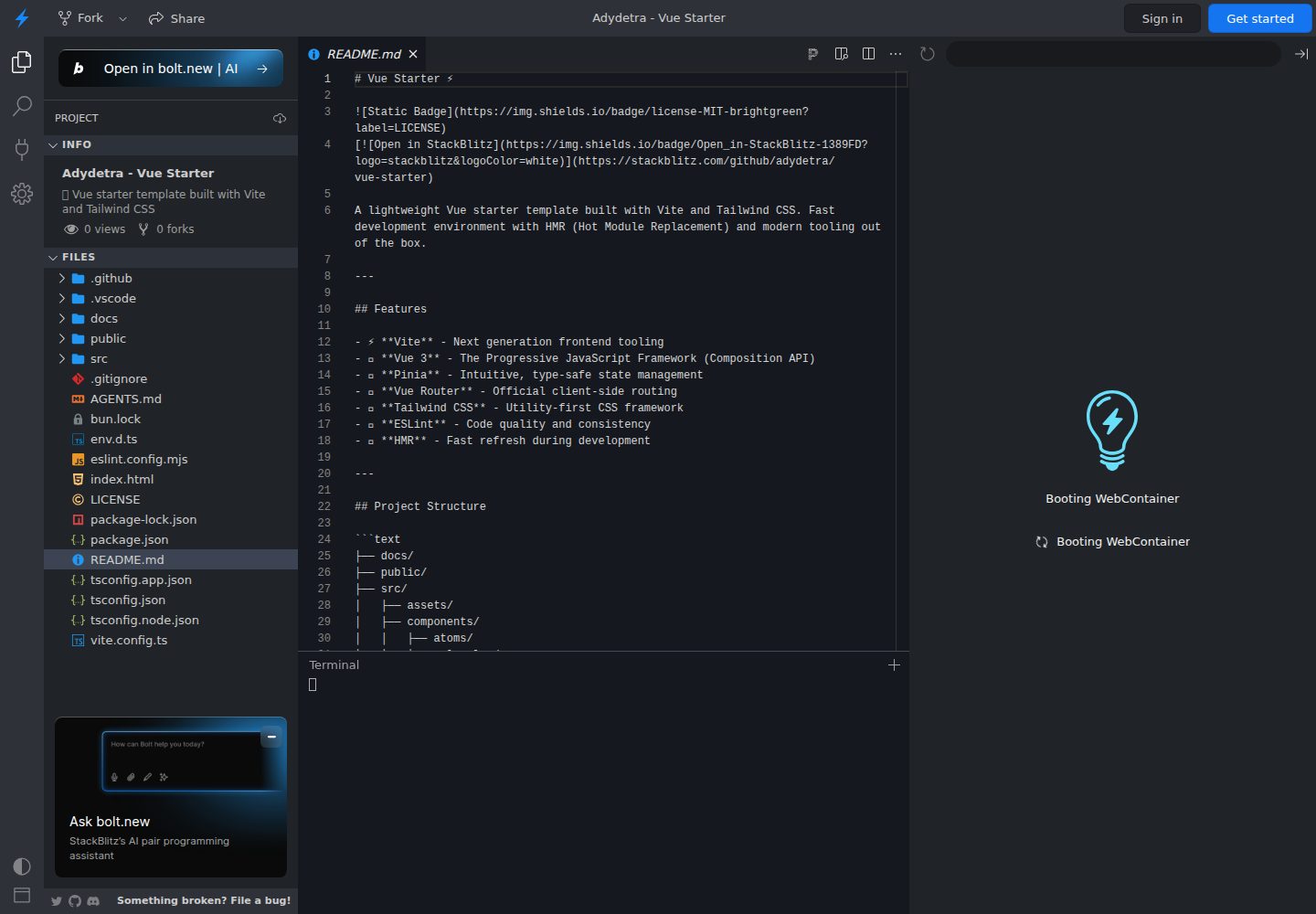Open the GitHub link icon
Viewport: 1316px width, 914px height.
(75, 901)
